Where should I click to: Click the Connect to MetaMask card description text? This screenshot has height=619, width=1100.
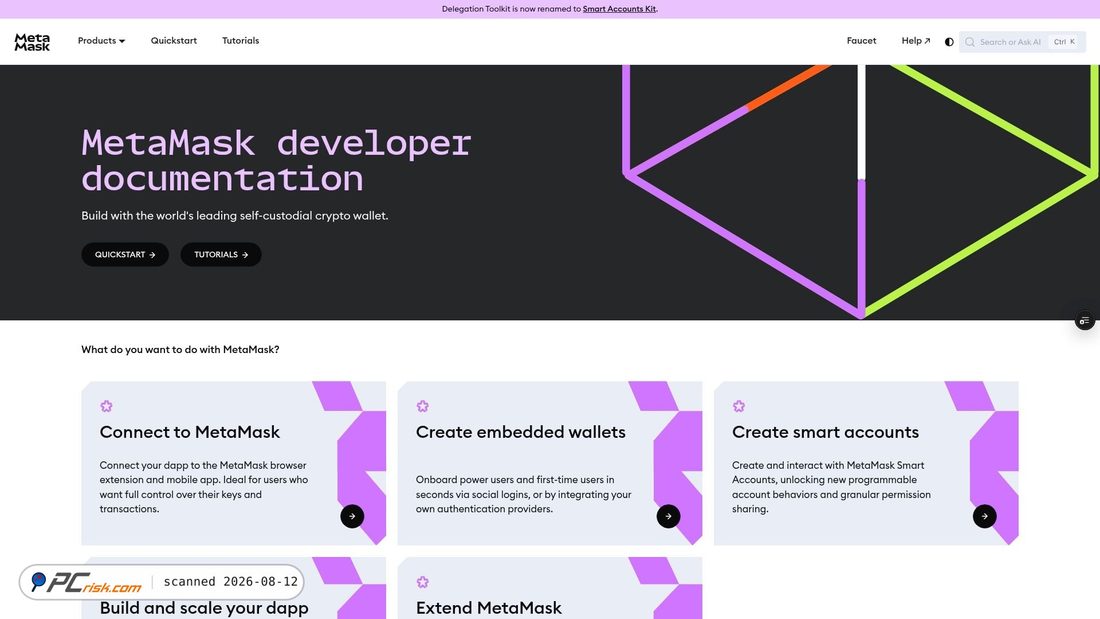pyautogui.click(x=204, y=487)
